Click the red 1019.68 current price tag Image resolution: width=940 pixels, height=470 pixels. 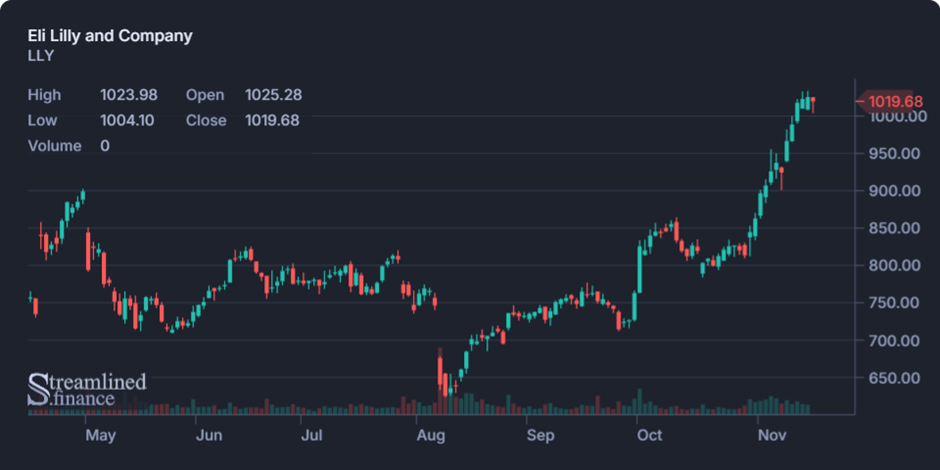[891, 102]
